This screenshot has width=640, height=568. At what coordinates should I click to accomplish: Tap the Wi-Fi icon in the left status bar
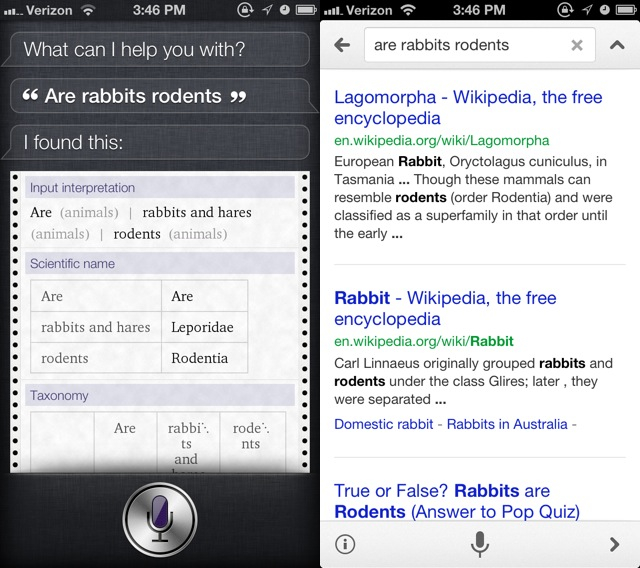click(88, 10)
